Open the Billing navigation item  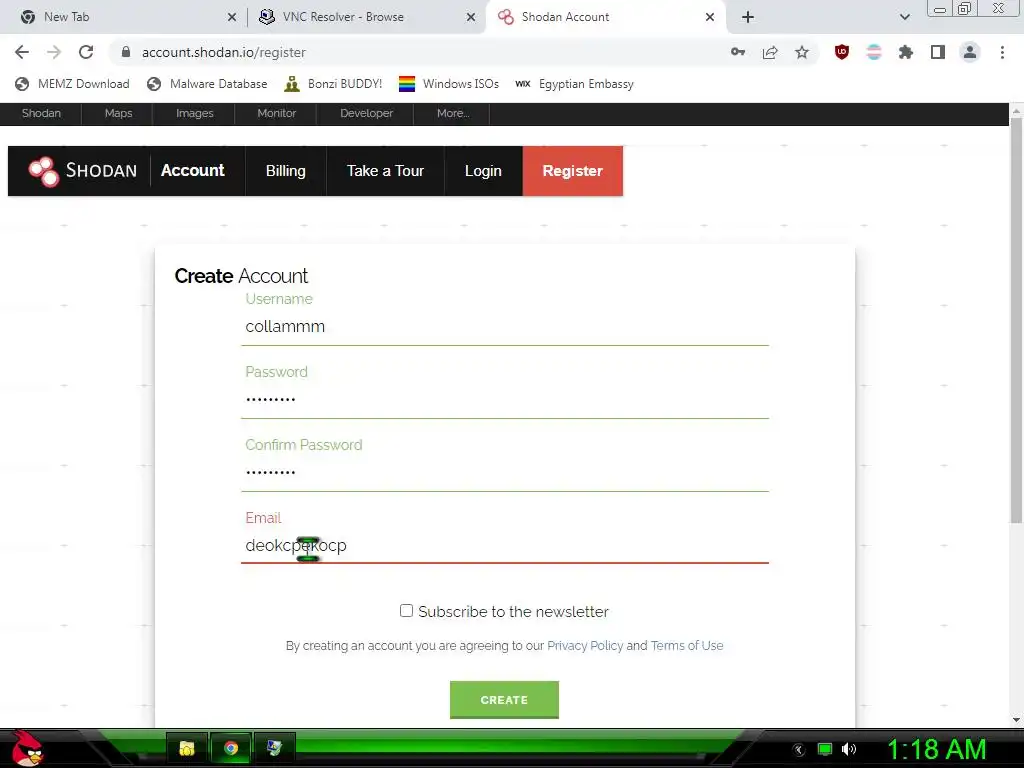coord(285,170)
